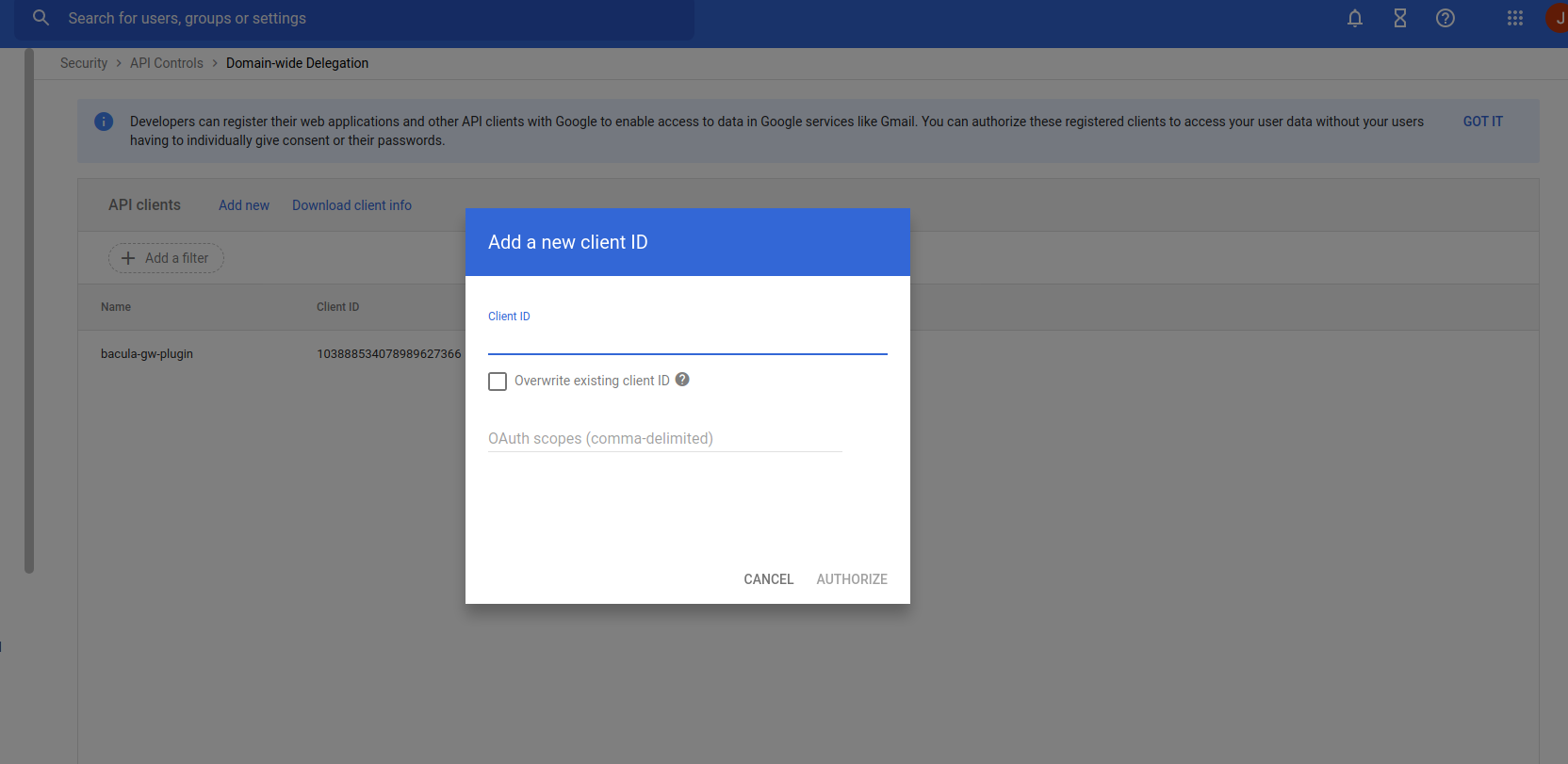Screen dimensions: 1568x764
Task: Click the search magnifier icon
Action: pos(41,18)
